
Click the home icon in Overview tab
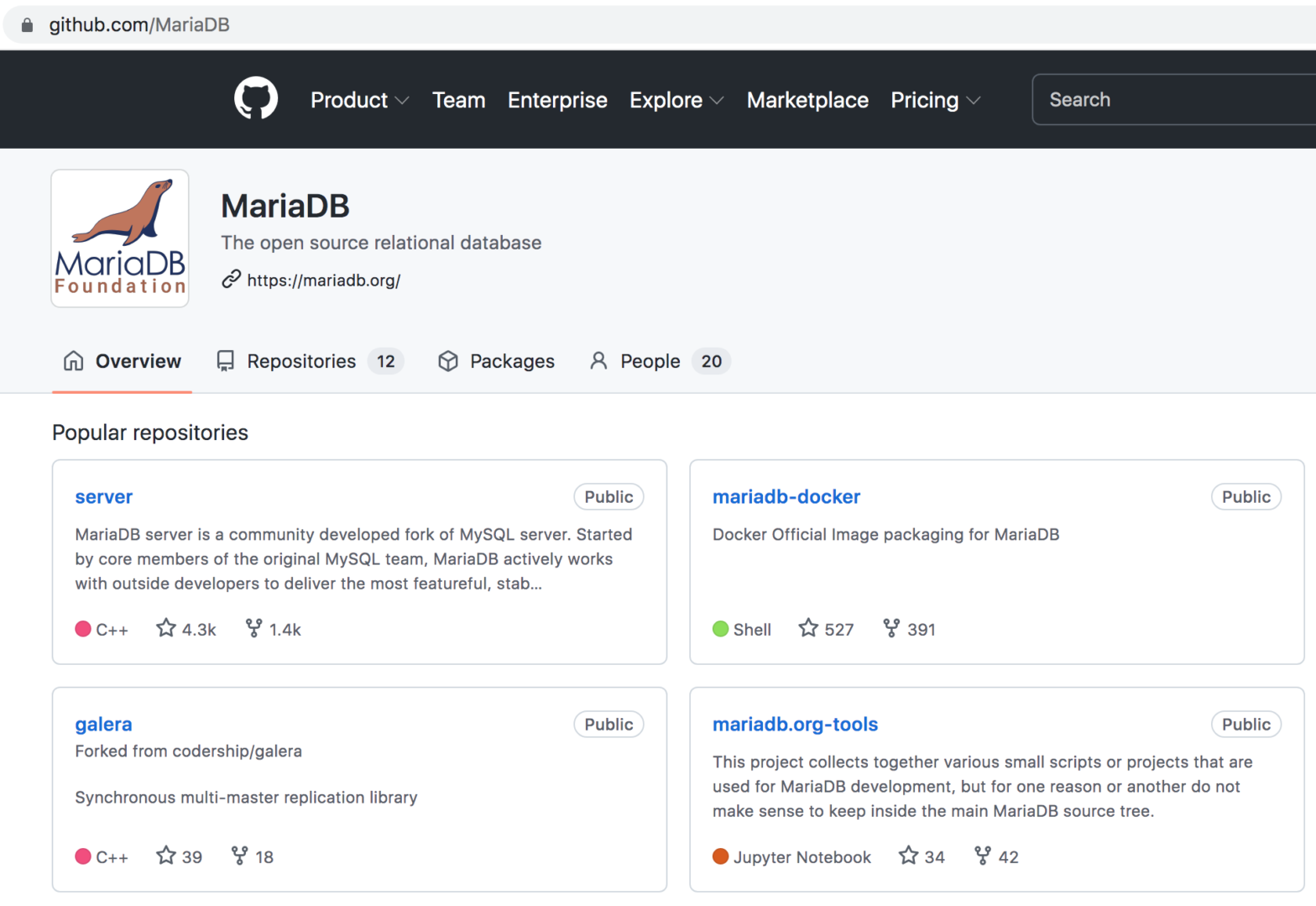tap(74, 361)
